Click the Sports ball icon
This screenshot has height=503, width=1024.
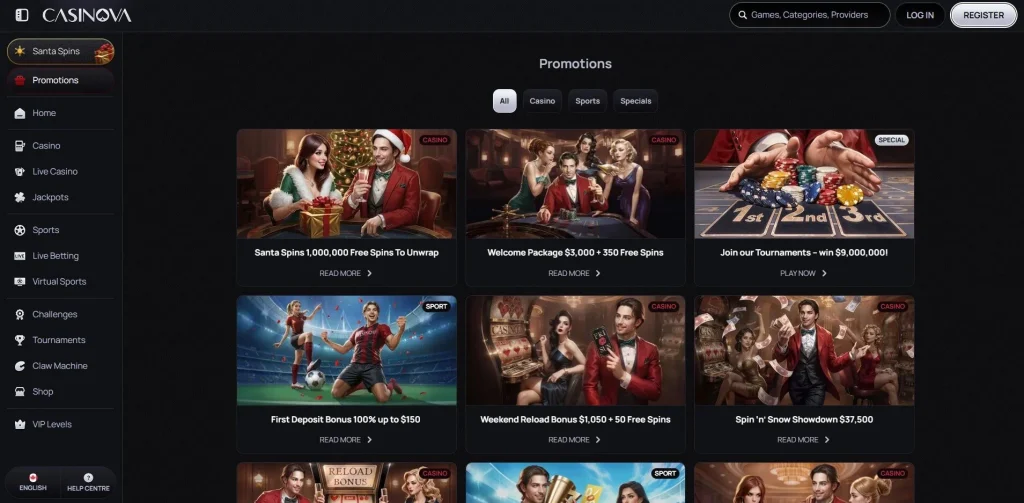point(20,230)
